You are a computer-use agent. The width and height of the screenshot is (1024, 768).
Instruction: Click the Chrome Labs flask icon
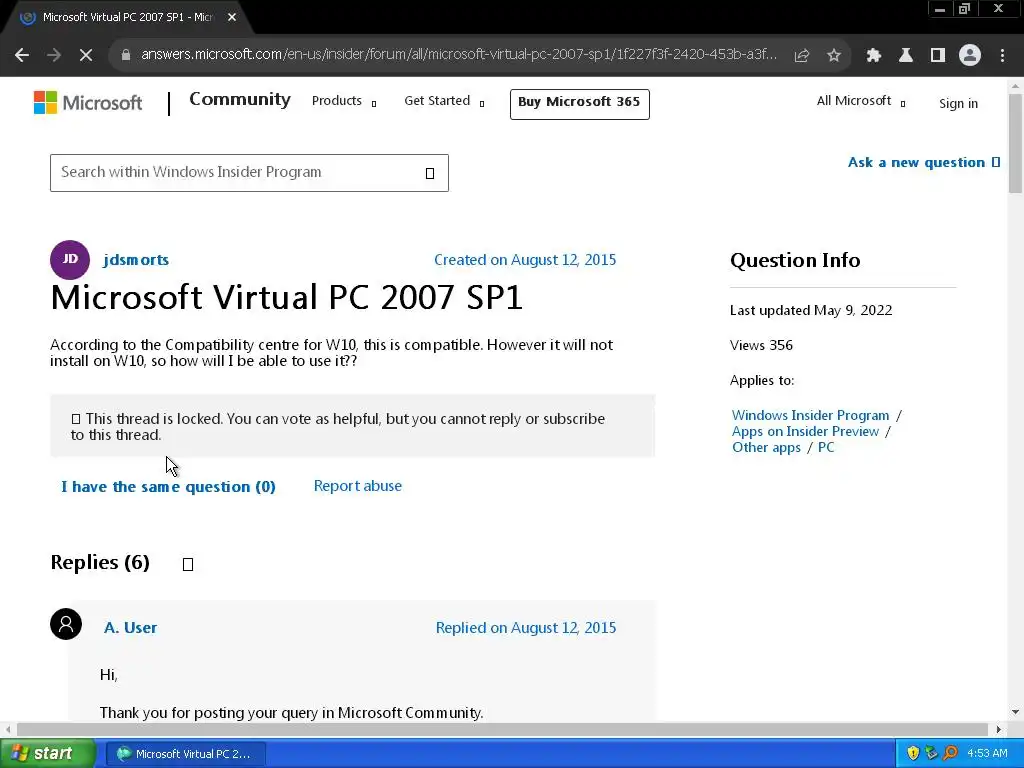pyautogui.click(x=906, y=56)
